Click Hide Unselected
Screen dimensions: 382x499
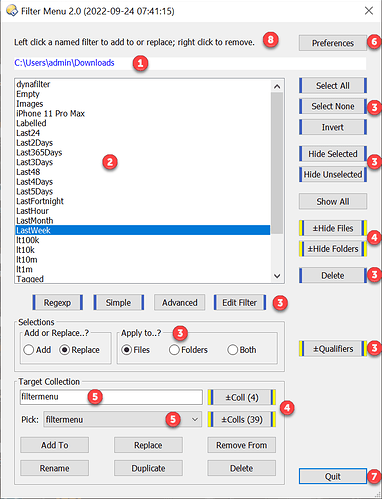click(x=333, y=174)
